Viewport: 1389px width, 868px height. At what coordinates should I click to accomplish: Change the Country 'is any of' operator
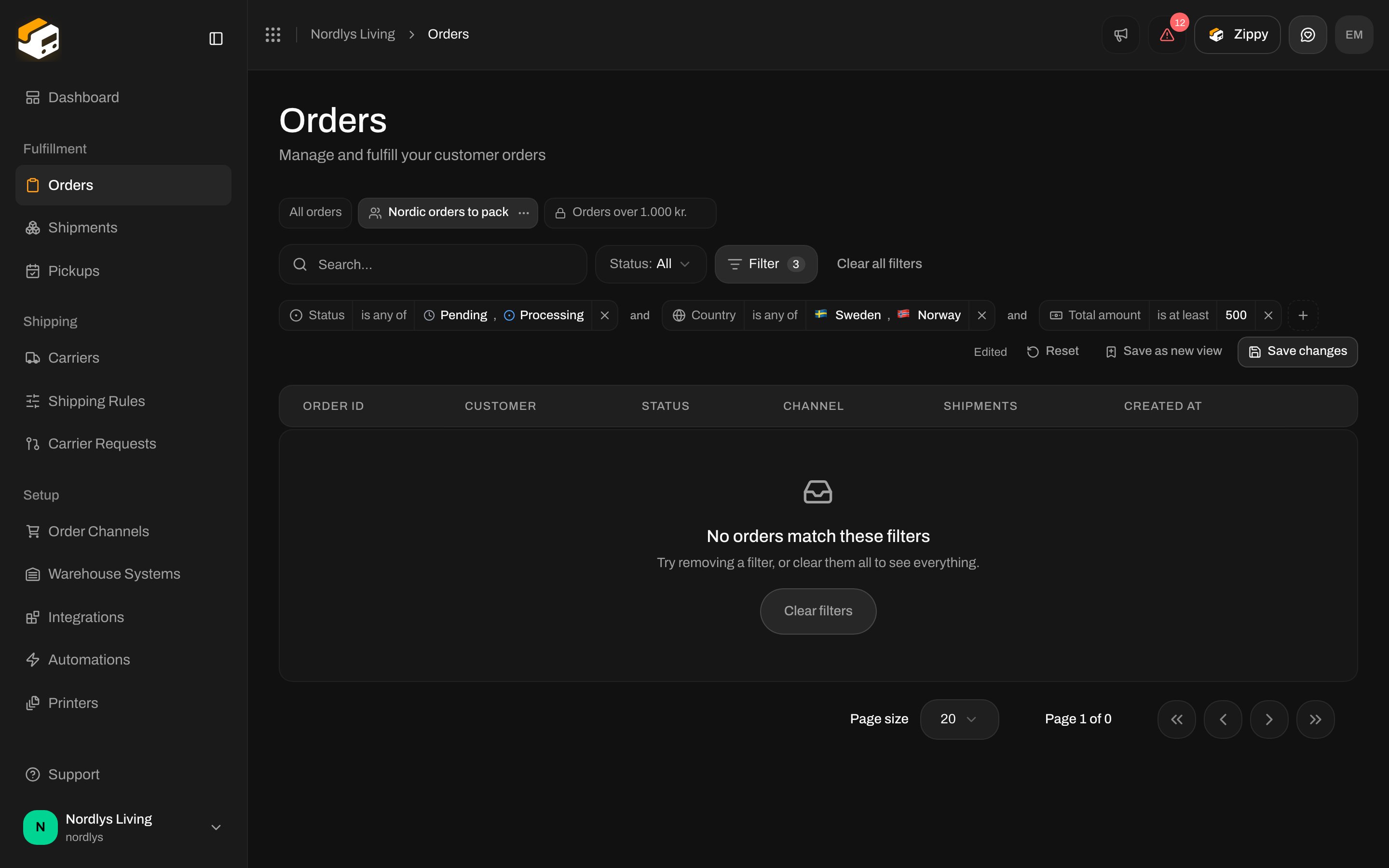pyautogui.click(x=775, y=315)
